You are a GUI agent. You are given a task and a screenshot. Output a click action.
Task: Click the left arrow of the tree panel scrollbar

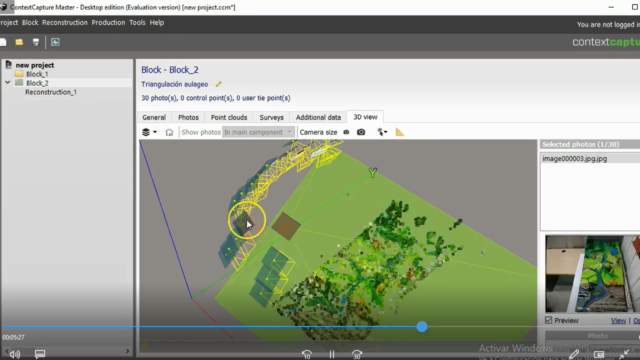click(6, 351)
